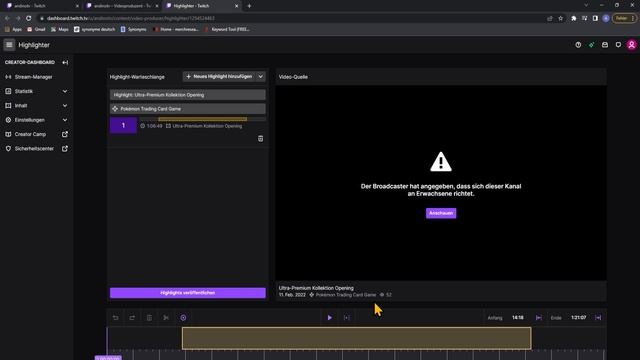Go back in browser history

point(7,18)
